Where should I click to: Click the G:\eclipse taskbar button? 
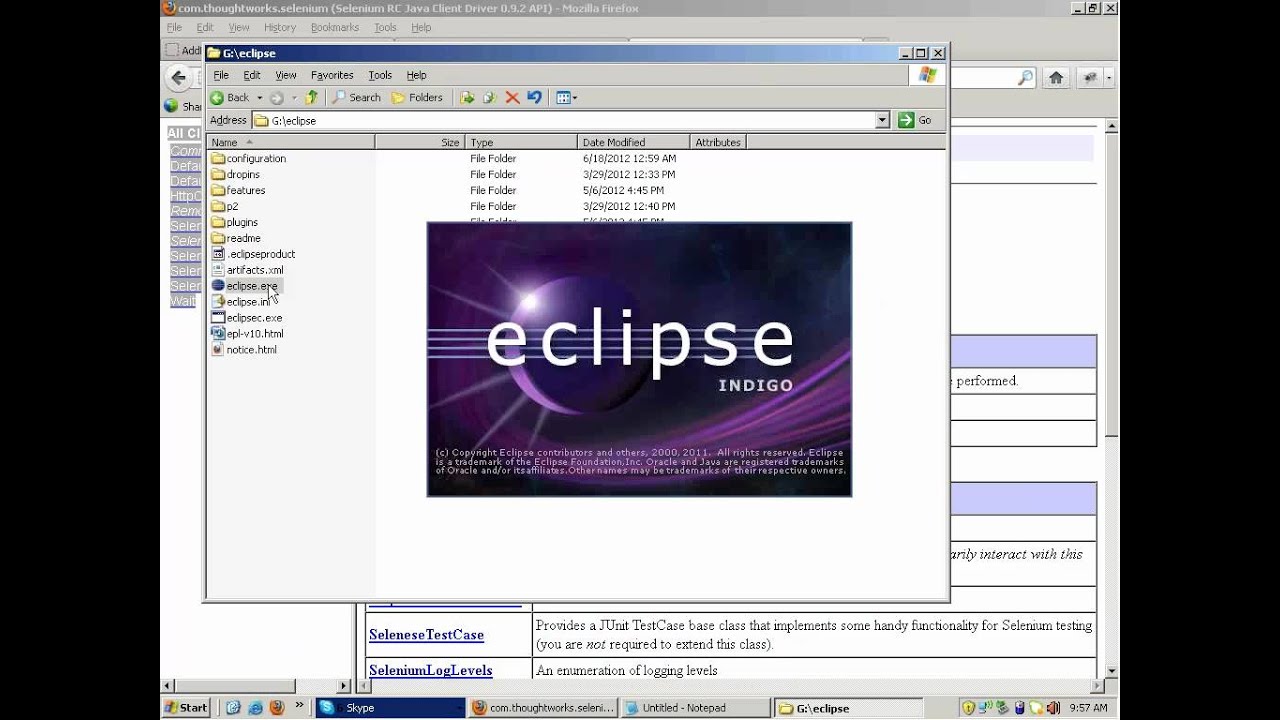tap(848, 708)
